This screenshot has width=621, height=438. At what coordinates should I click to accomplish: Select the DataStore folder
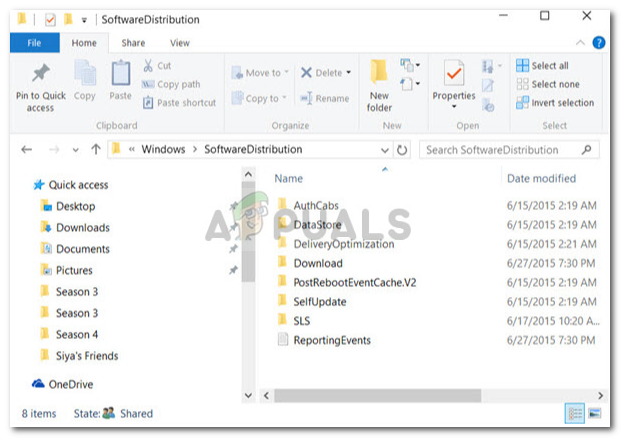[x=317, y=225]
